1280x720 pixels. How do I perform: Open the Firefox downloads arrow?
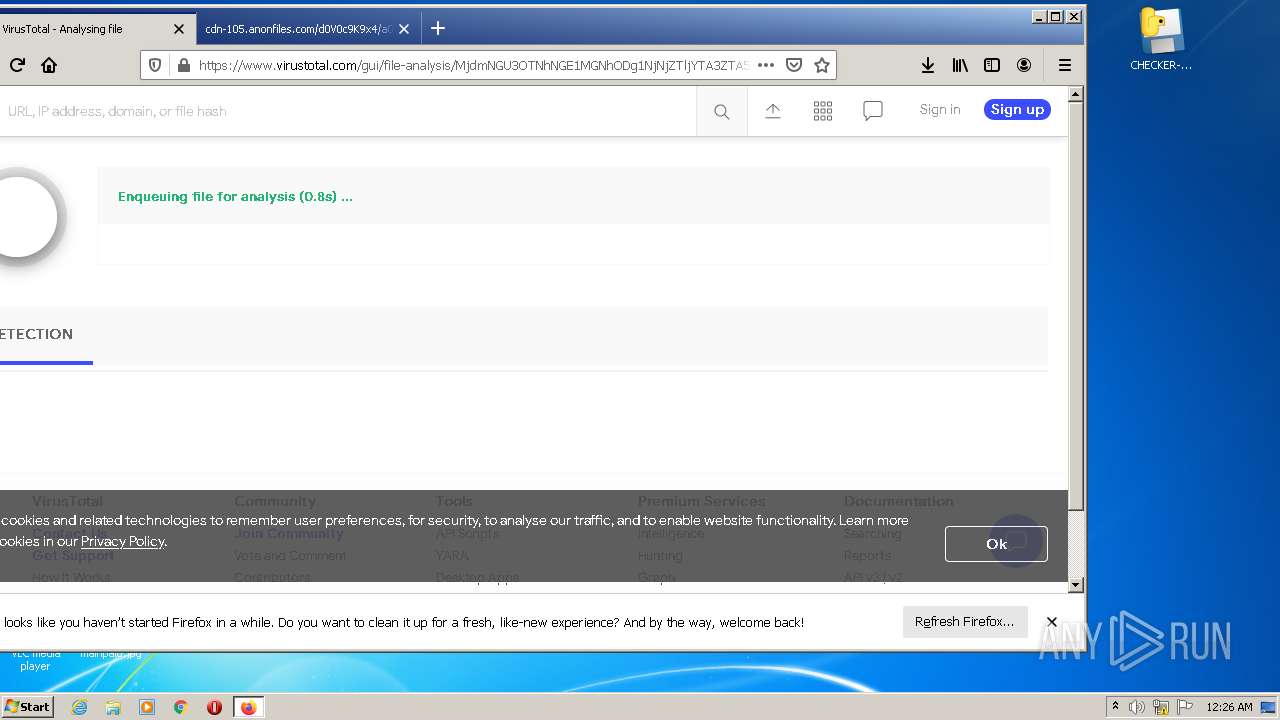tap(928, 65)
